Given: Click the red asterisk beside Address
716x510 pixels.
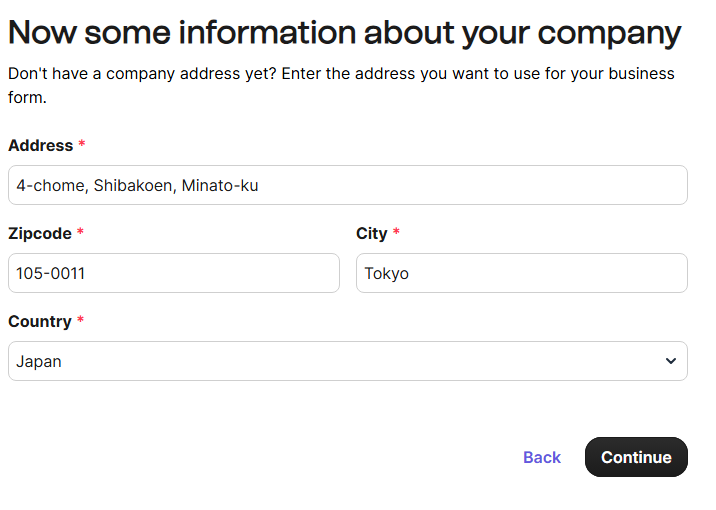Looking at the screenshot, I should [x=82, y=145].
